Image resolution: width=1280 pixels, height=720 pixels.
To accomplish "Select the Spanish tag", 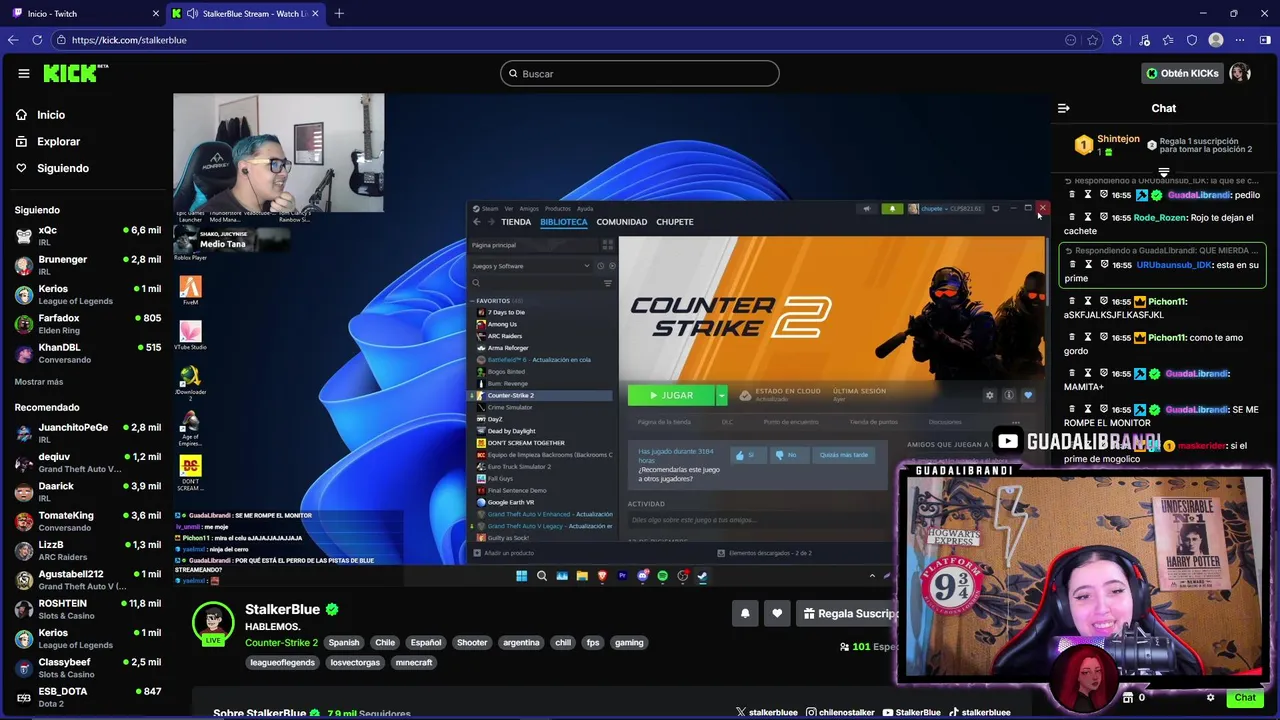I will pos(343,643).
